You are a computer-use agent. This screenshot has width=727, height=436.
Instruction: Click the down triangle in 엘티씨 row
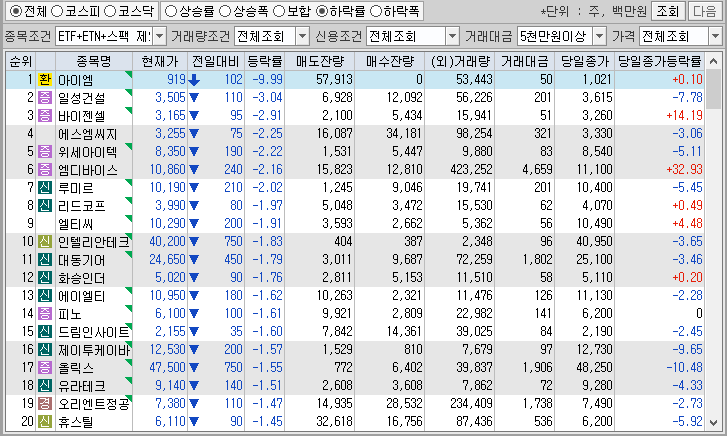tap(194, 224)
